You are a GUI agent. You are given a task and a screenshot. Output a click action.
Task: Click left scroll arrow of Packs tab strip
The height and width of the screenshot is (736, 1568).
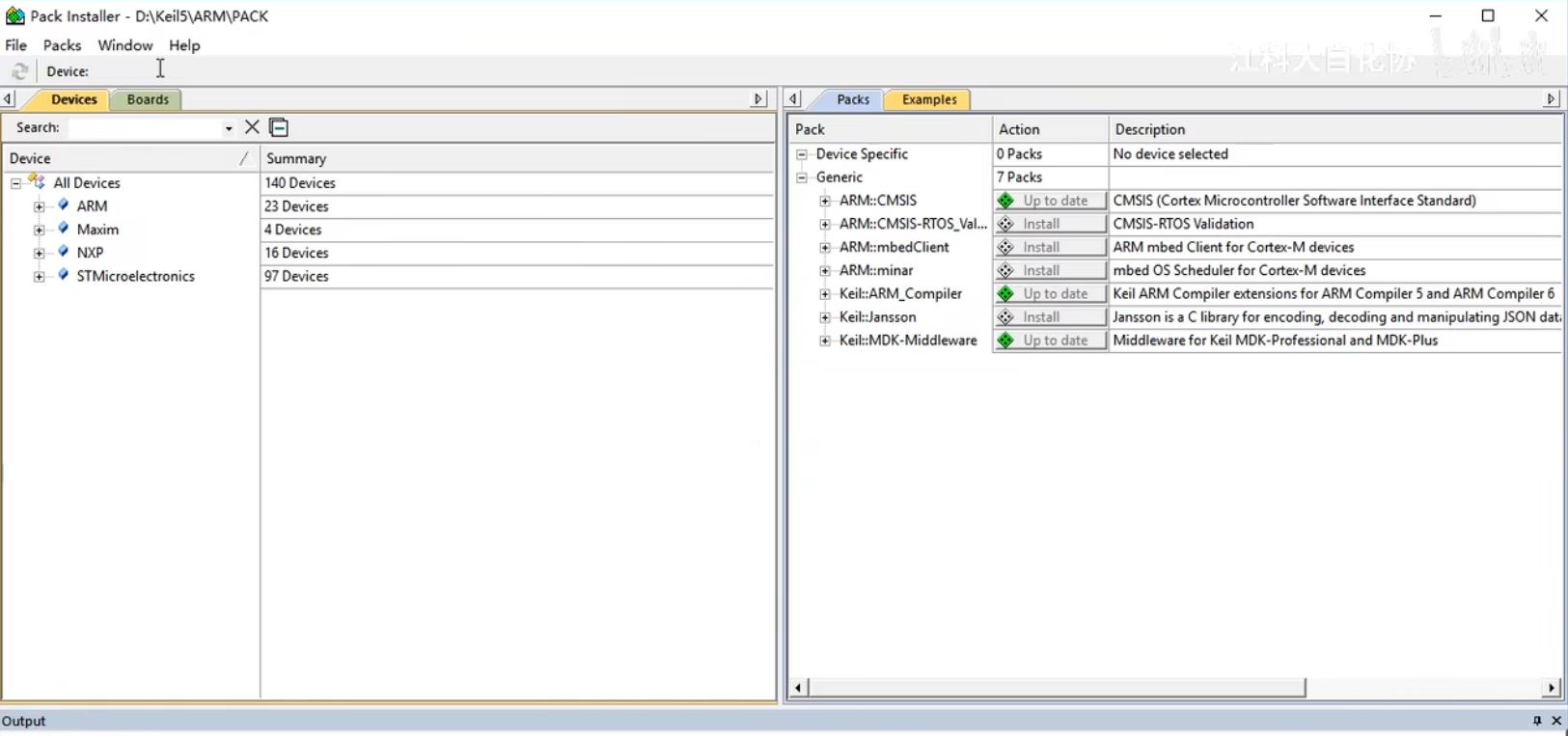click(x=793, y=98)
